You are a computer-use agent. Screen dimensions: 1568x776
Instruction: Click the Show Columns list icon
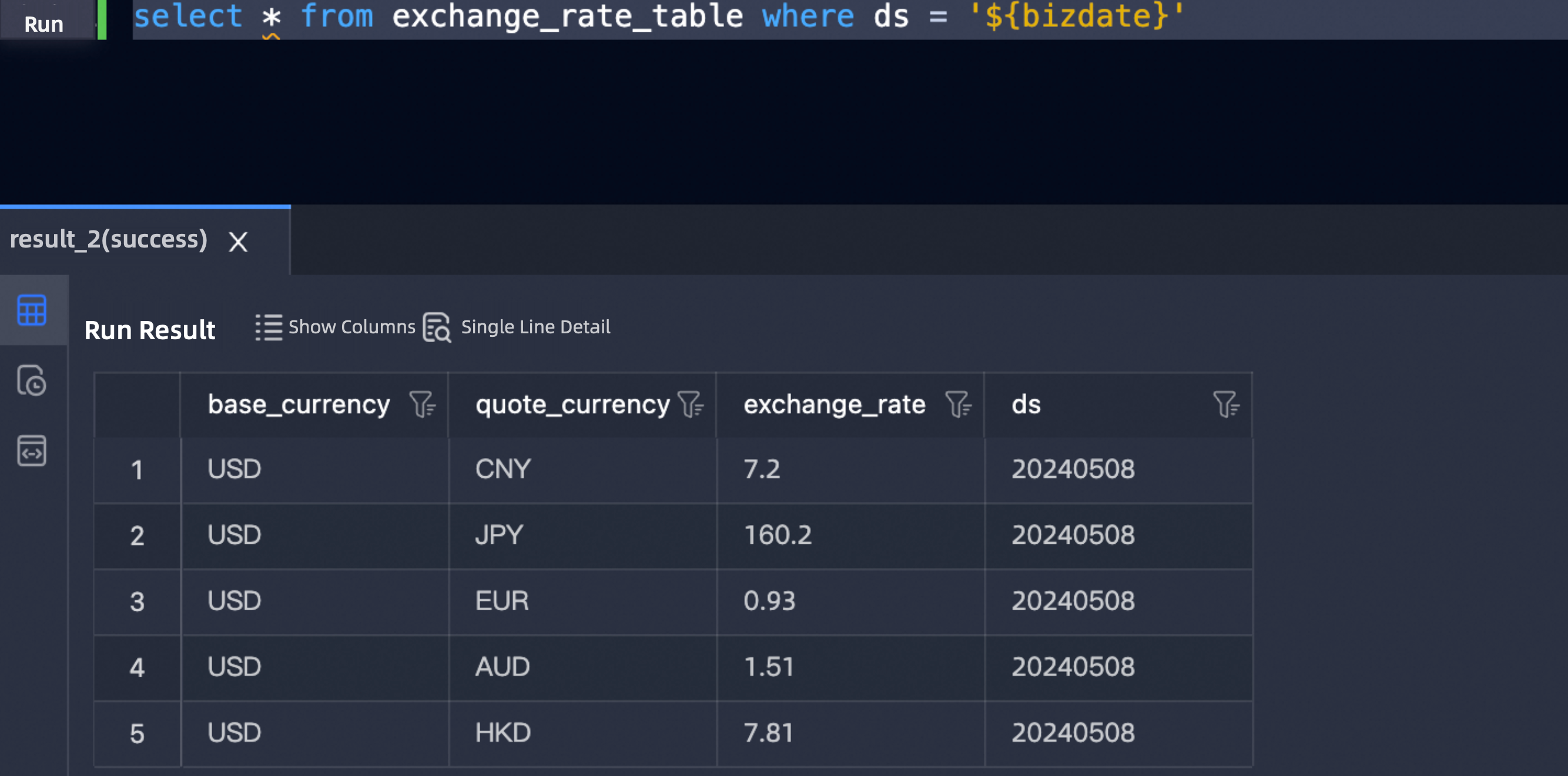(x=269, y=327)
